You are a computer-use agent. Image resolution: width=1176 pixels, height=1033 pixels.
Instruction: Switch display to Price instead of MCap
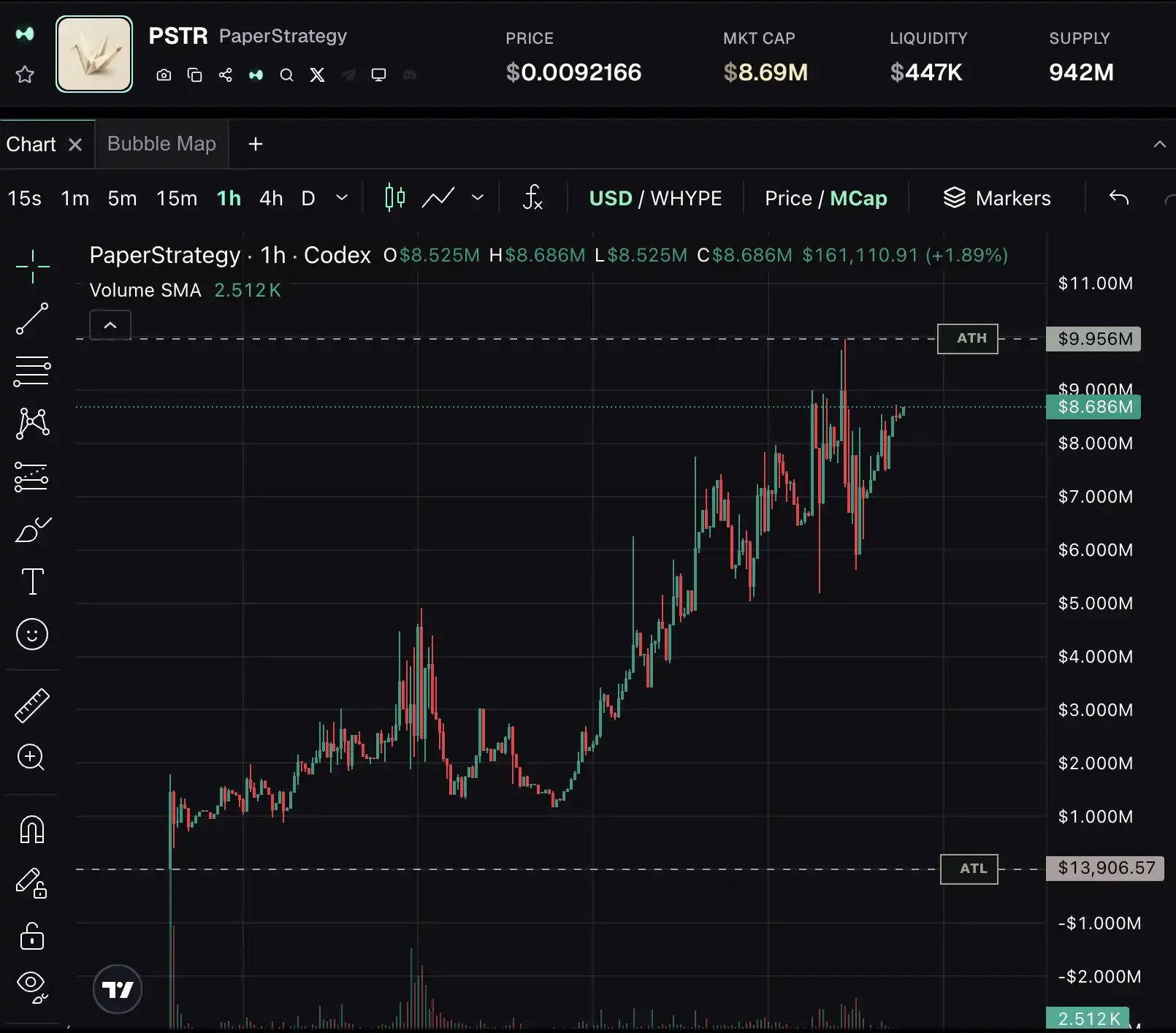(788, 198)
